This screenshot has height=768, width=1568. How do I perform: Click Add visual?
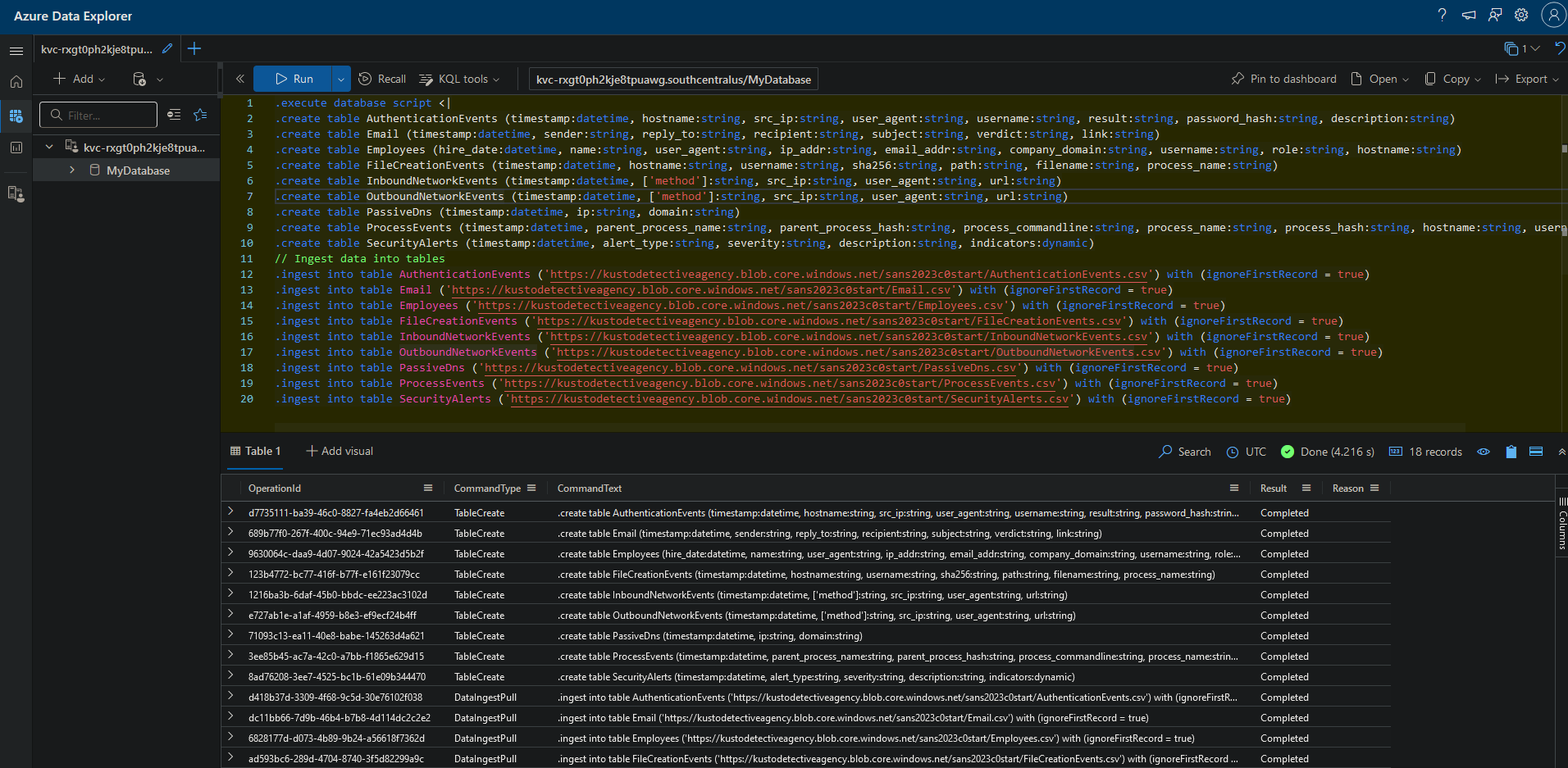coord(340,451)
